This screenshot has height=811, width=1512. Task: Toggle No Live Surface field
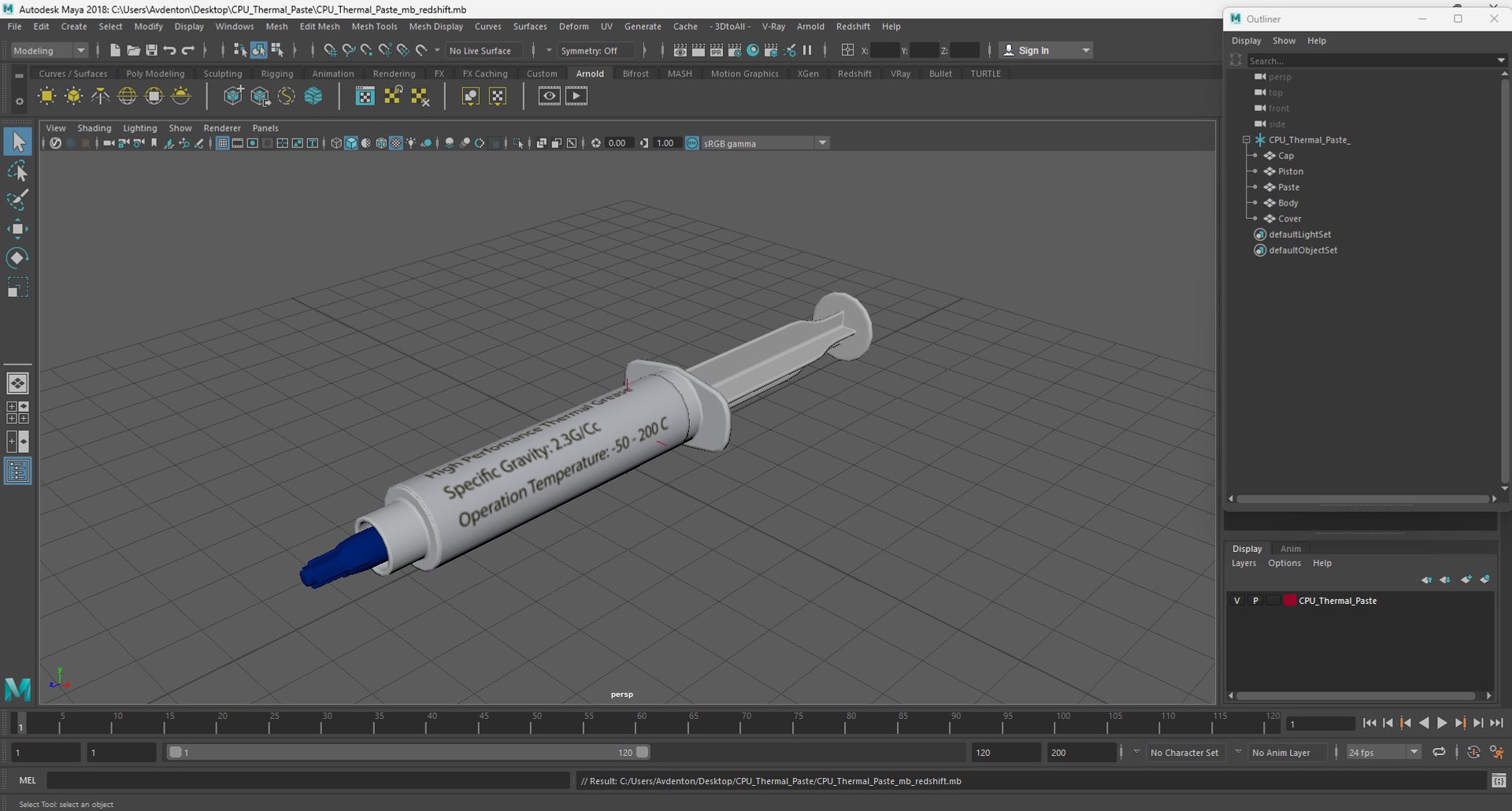point(483,50)
